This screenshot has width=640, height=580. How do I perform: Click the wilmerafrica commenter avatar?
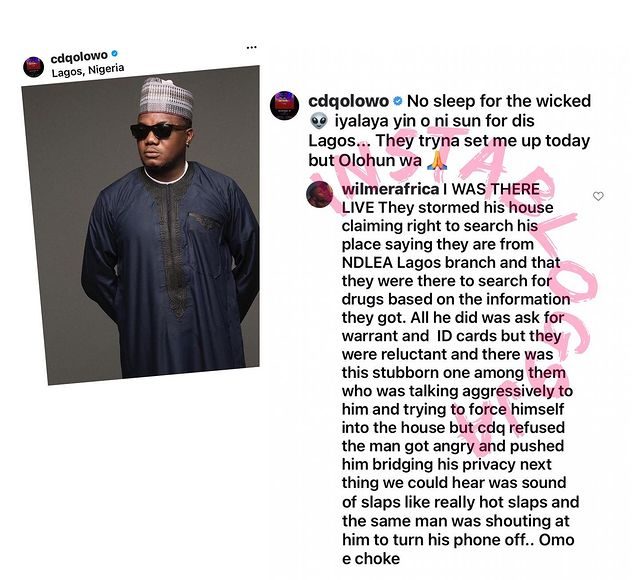(x=320, y=194)
